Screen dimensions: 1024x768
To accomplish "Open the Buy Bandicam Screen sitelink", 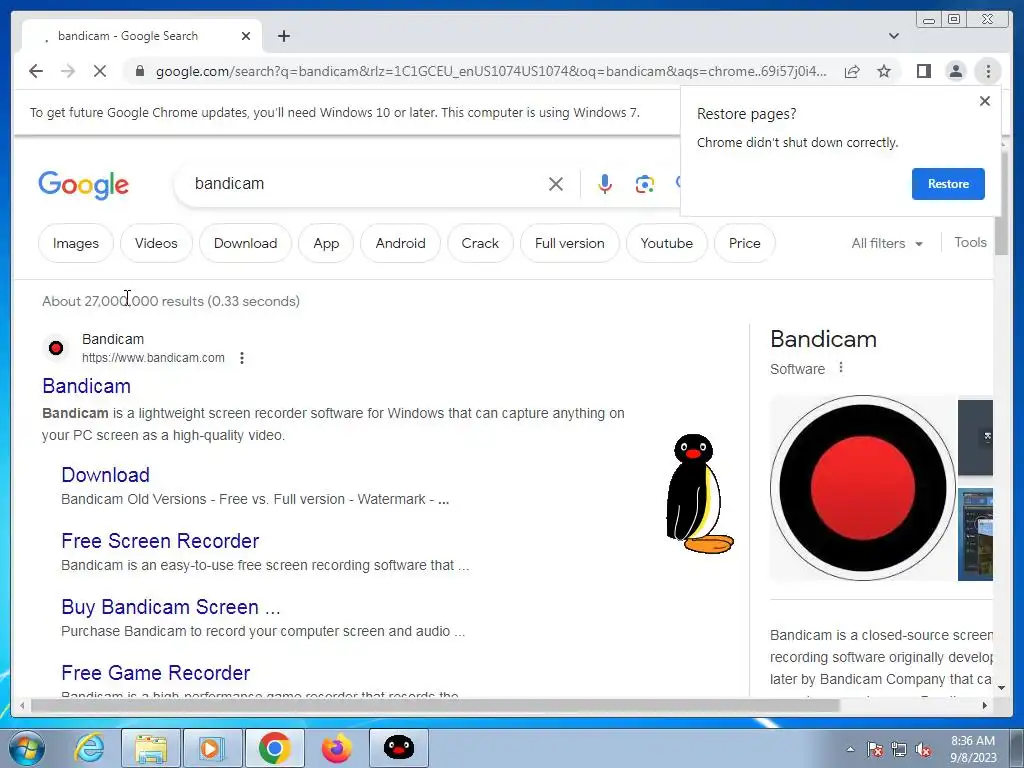I will tap(170, 607).
